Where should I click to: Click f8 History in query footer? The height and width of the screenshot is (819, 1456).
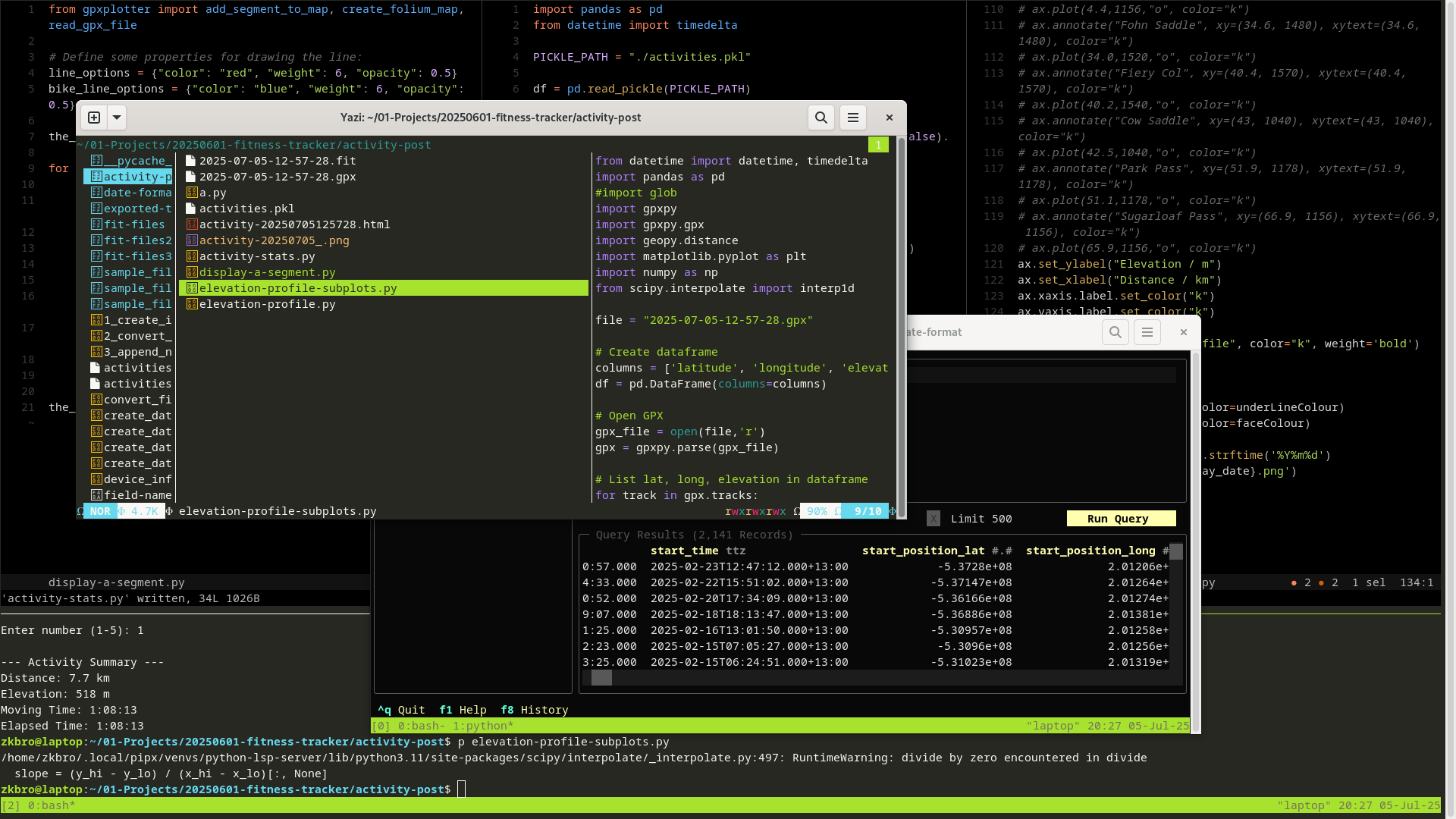pos(534,710)
